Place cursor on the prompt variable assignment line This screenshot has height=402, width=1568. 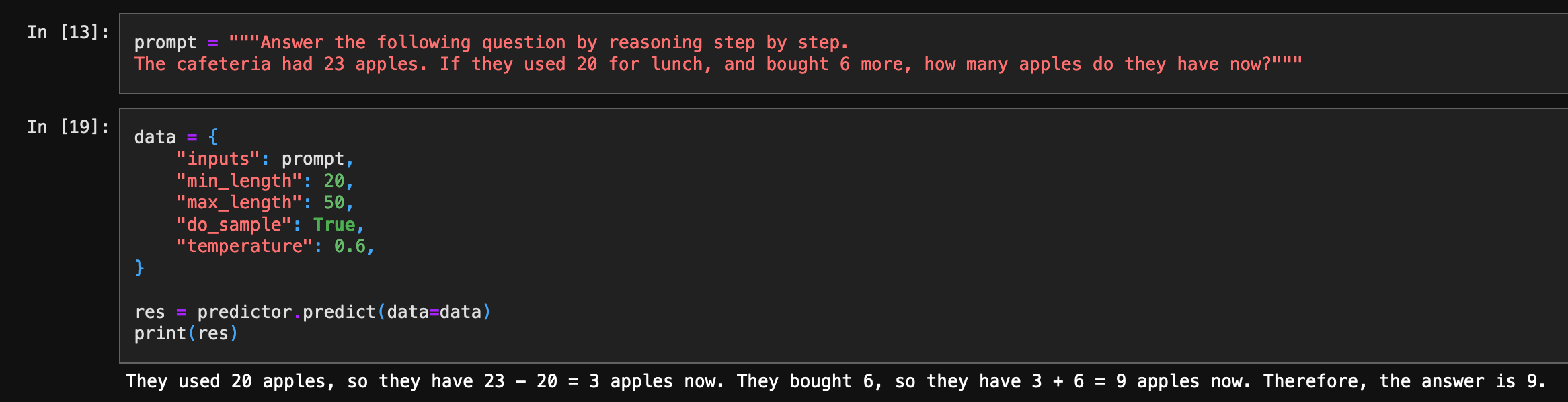[491, 42]
